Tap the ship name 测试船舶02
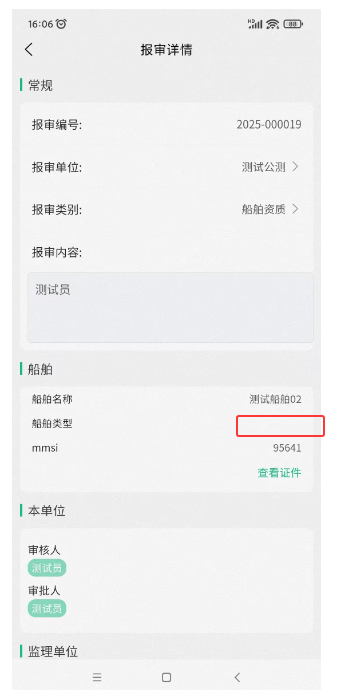Viewport: 364px width, 690px height. pos(276,400)
